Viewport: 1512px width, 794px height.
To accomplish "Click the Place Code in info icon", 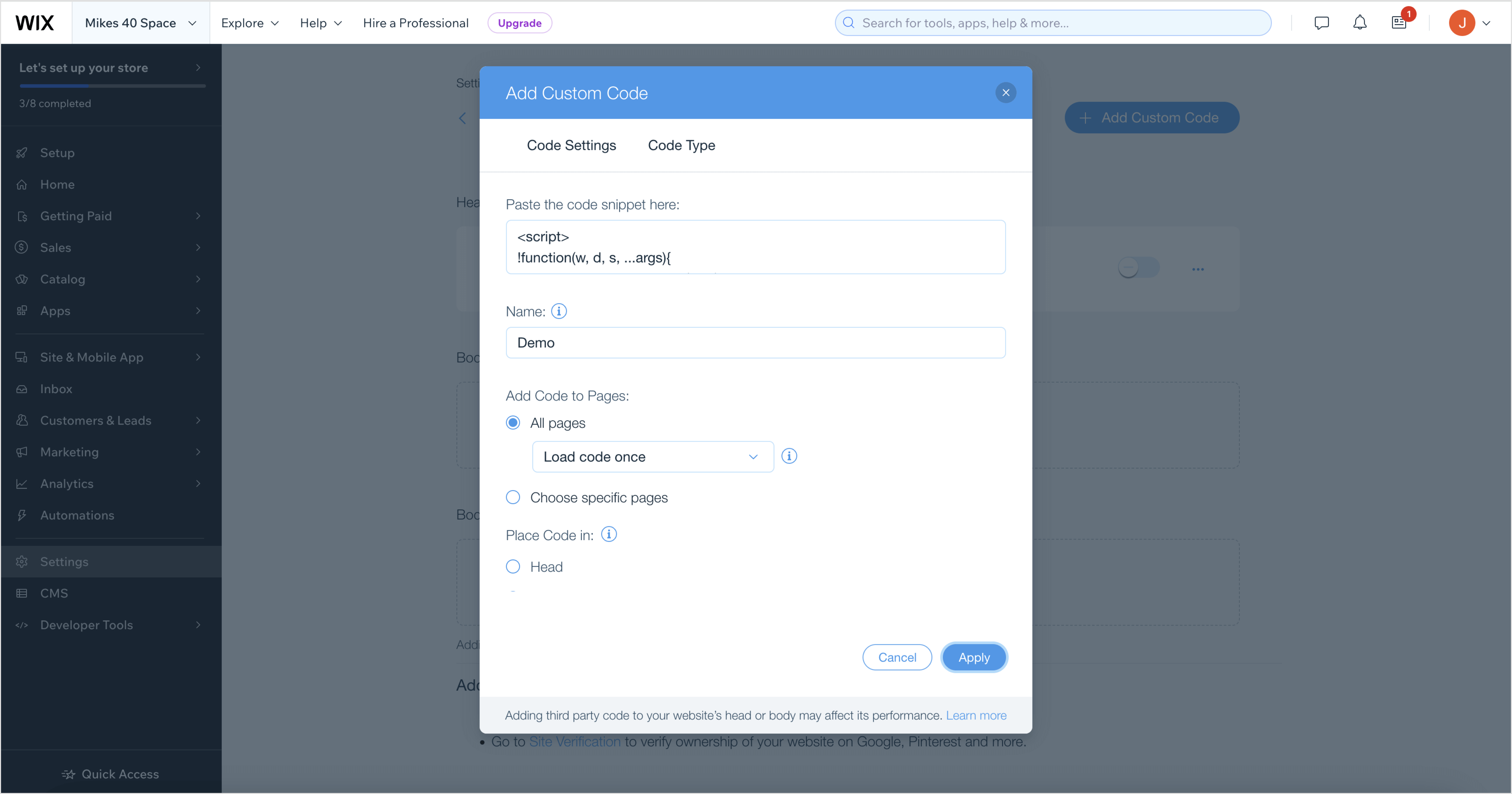I will click(609, 535).
